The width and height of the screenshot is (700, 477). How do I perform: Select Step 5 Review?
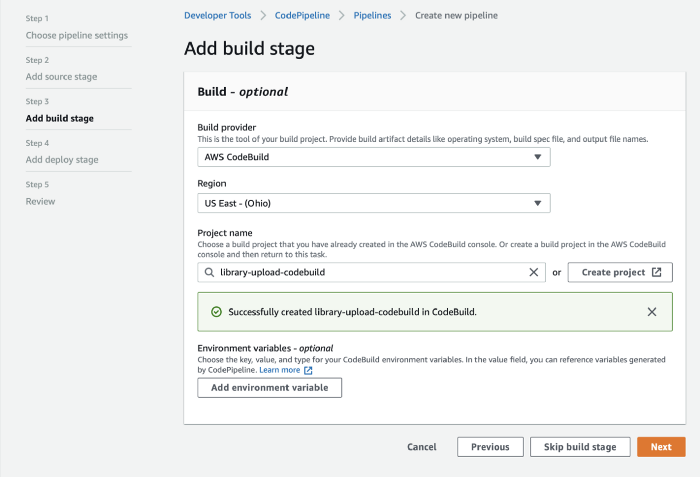(x=40, y=201)
